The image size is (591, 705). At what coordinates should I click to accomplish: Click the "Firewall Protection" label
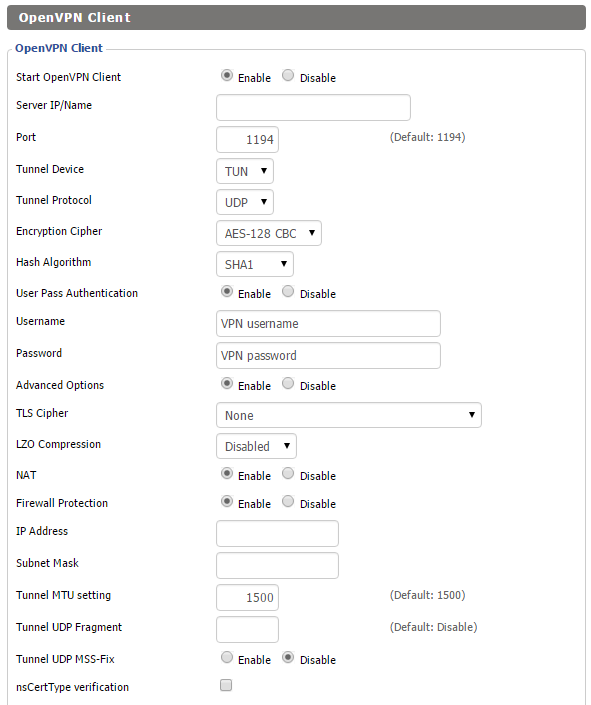62,503
